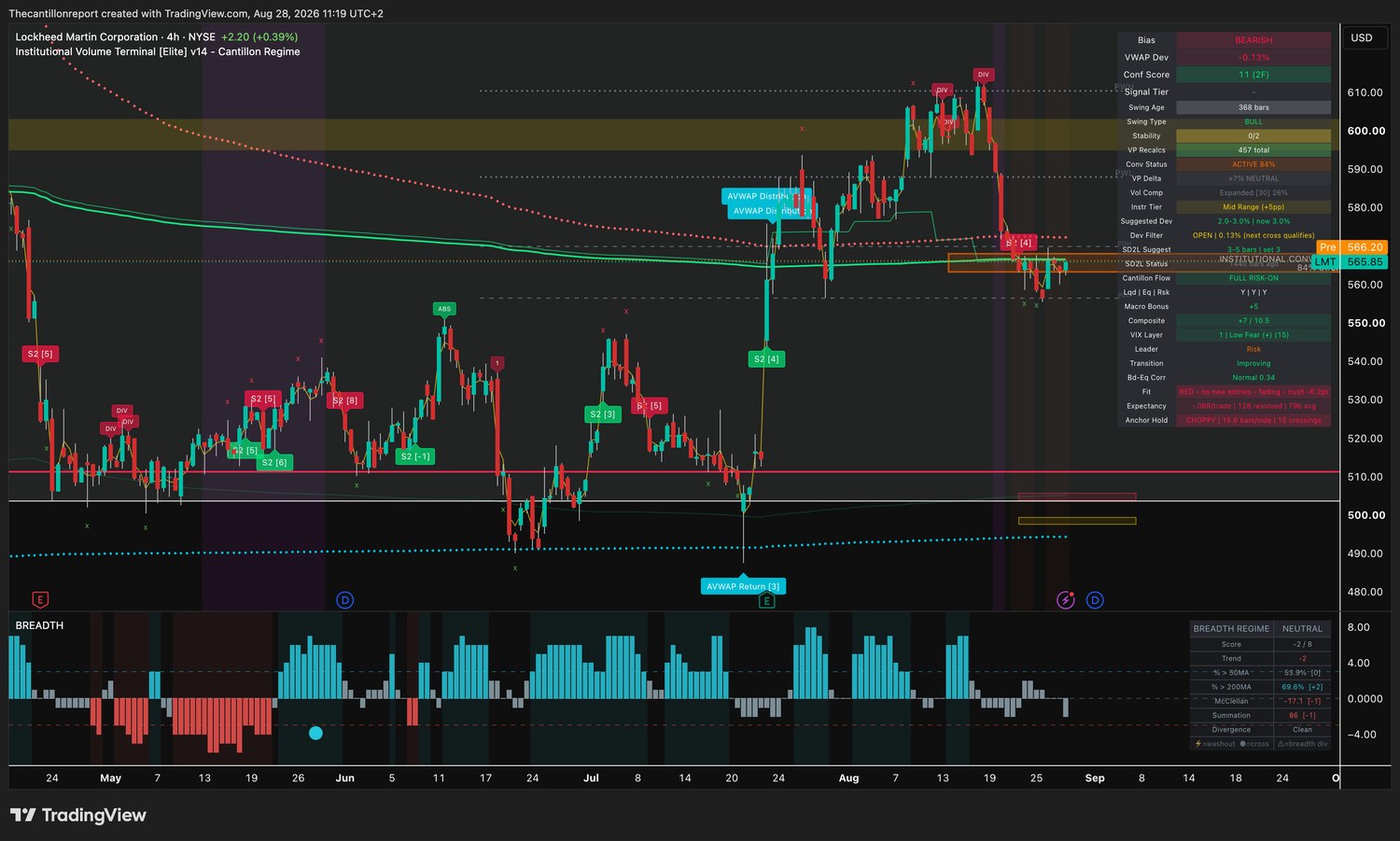Click the Stability value 0/2

pos(1253,135)
